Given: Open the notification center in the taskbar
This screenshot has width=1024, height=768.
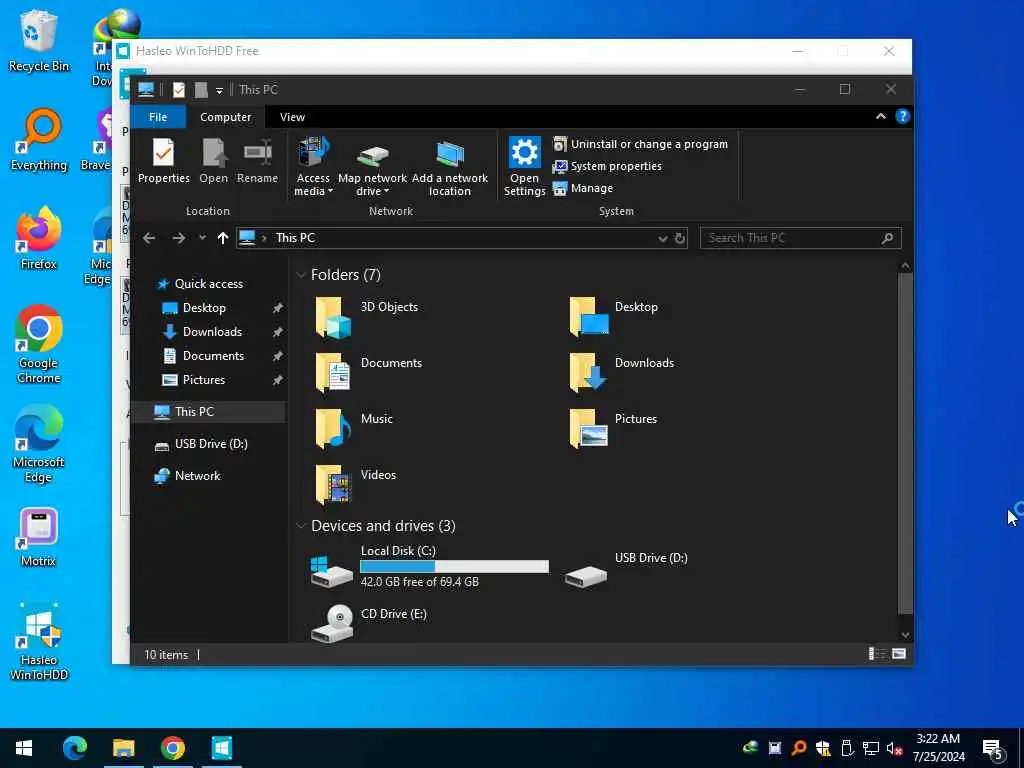Looking at the screenshot, I should (x=993, y=749).
